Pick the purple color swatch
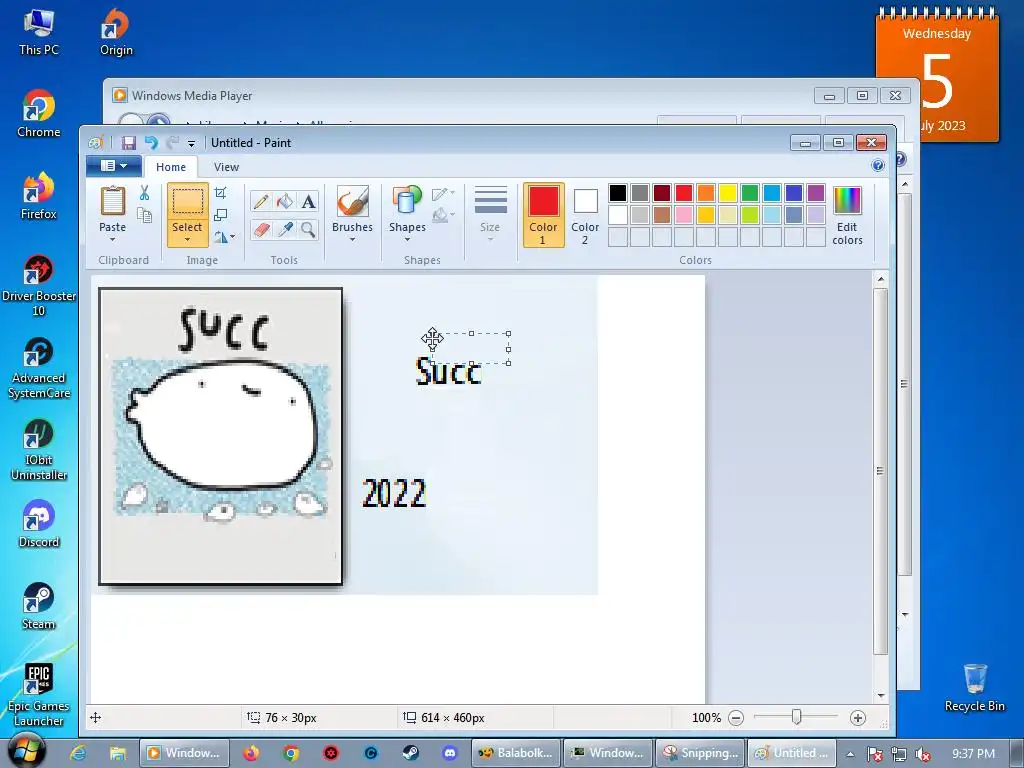1024x768 pixels. coord(816,193)
